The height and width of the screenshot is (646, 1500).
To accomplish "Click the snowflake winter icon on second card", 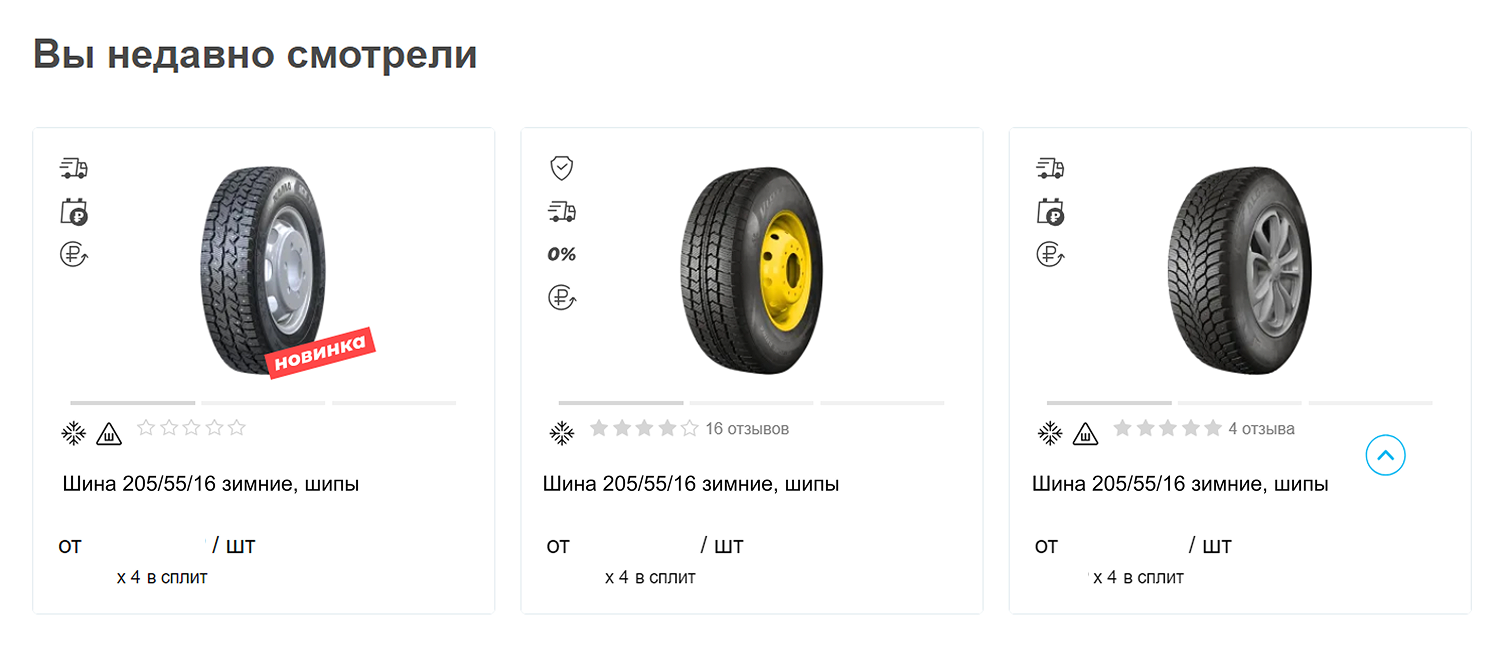I will [562, 433].
